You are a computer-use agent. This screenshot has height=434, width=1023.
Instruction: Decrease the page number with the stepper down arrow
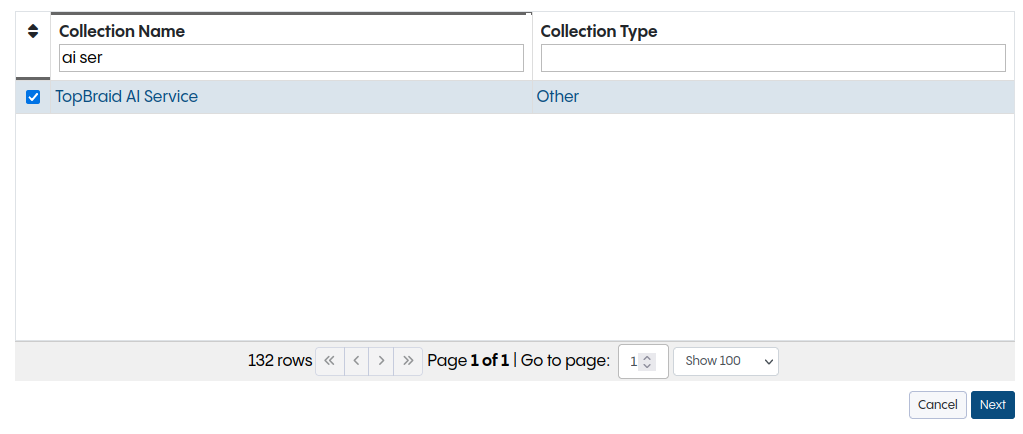[x=647, y=366]
